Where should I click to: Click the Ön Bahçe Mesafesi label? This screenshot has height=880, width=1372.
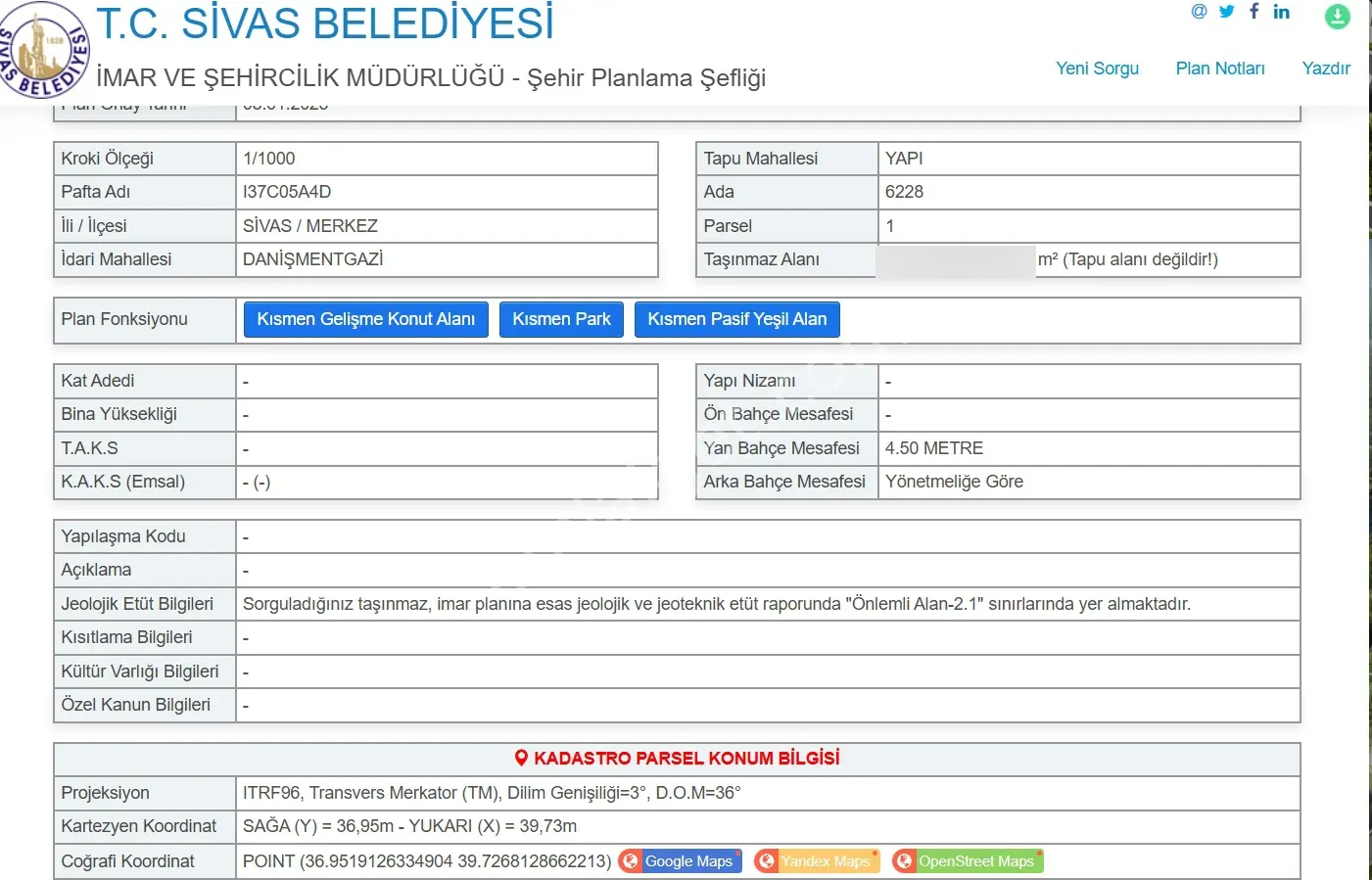(x=779, y=414)
